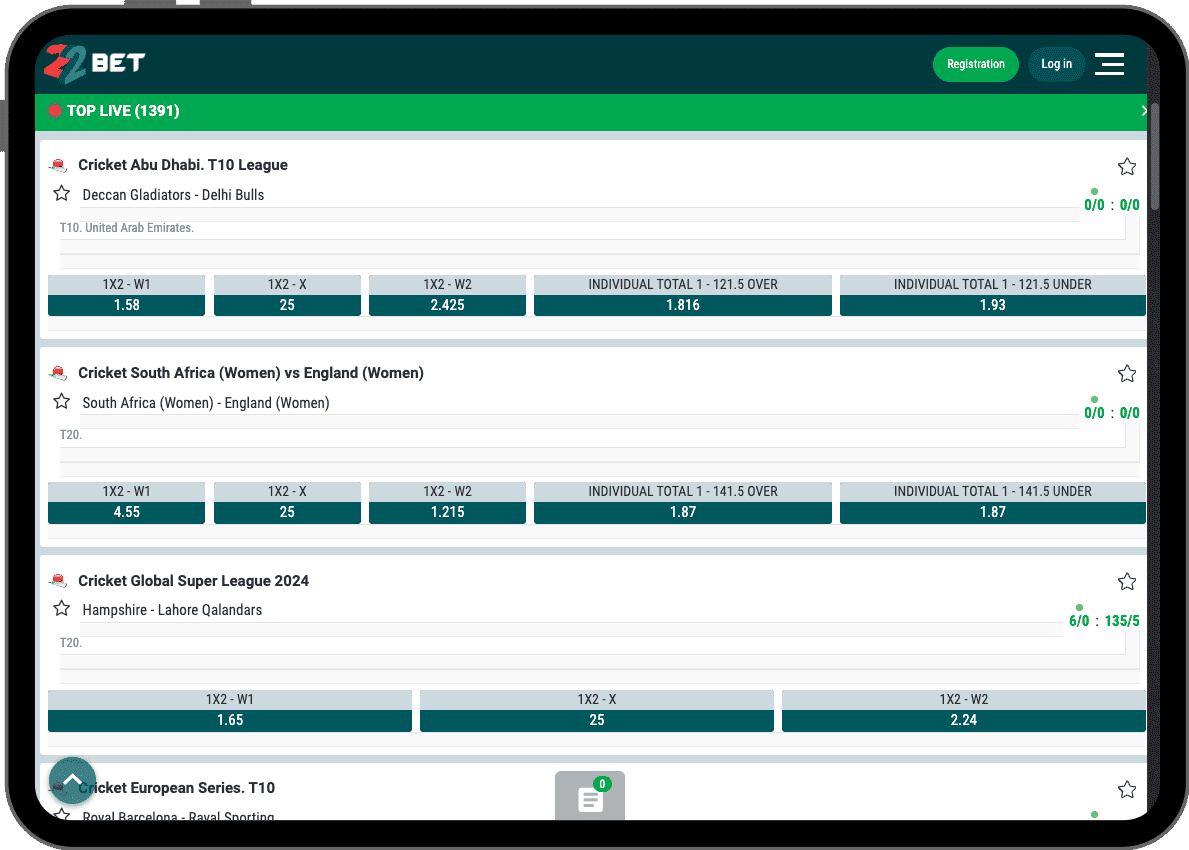Select W1 odds 1.58 for Deccan Gladiators
Image resolution: width=1189 pixels, height=850 pixels.
(127, 305)
